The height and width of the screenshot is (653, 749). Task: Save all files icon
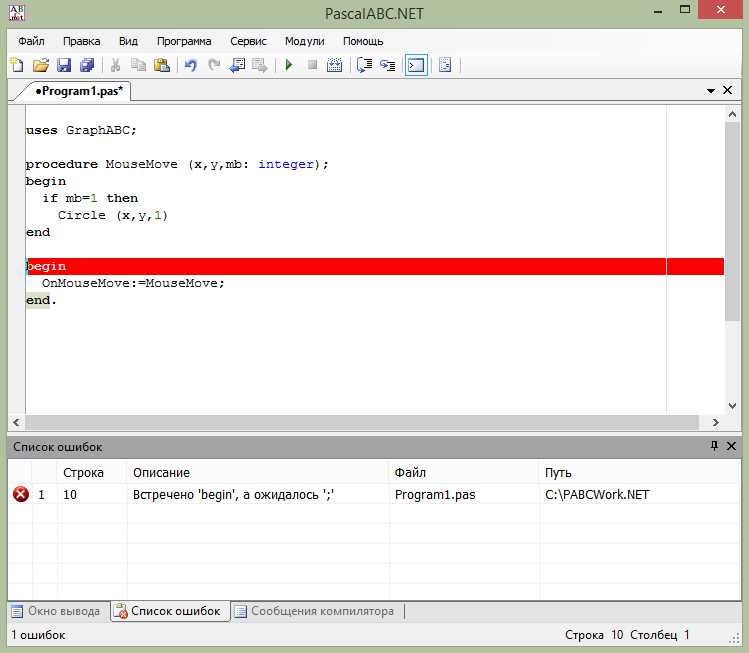[87, 65]
